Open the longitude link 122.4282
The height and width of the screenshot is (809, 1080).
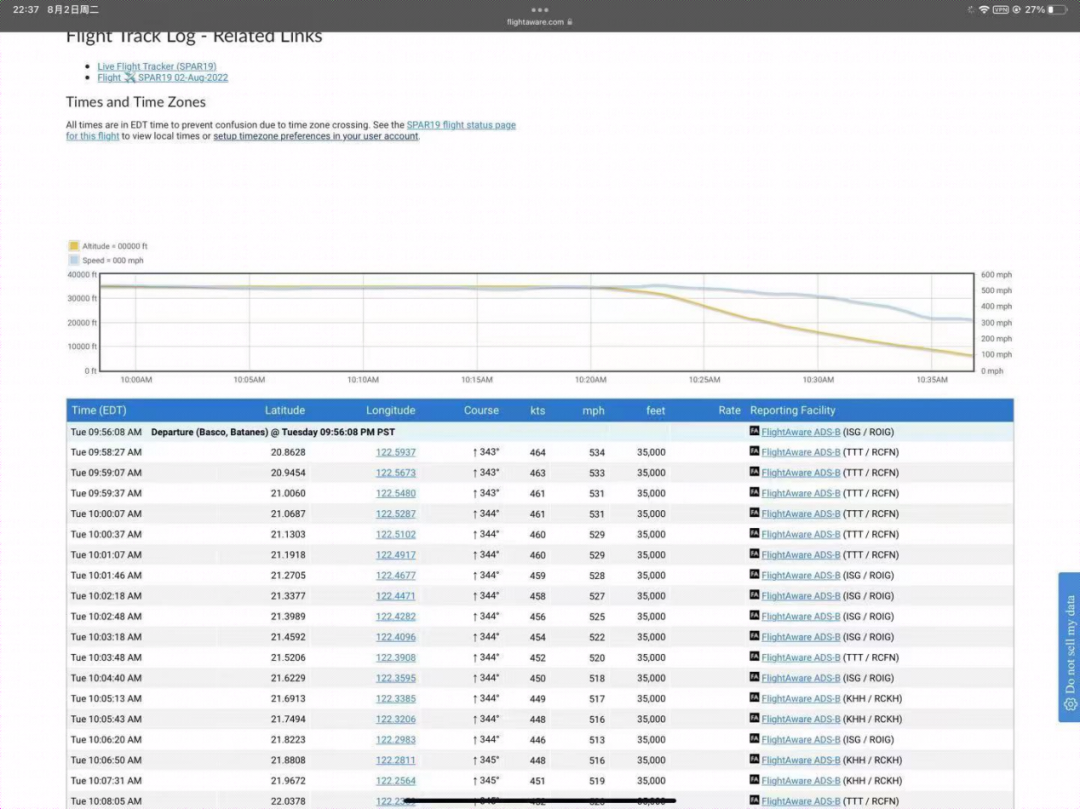coord(395,616)
